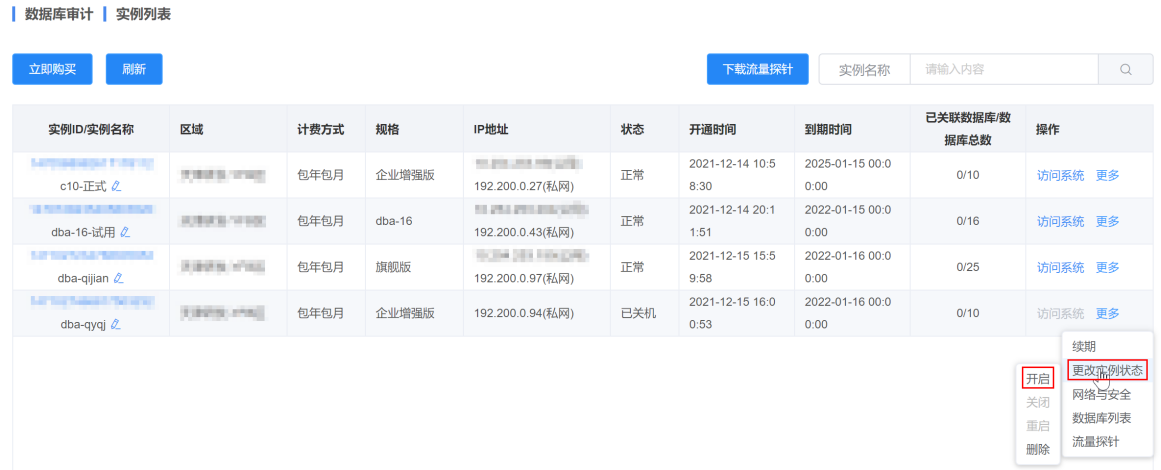Edit name of instance c10-正式
The width and height of the screenshot is (1161, 470).
pyautogui.click(x=116, y=186)
